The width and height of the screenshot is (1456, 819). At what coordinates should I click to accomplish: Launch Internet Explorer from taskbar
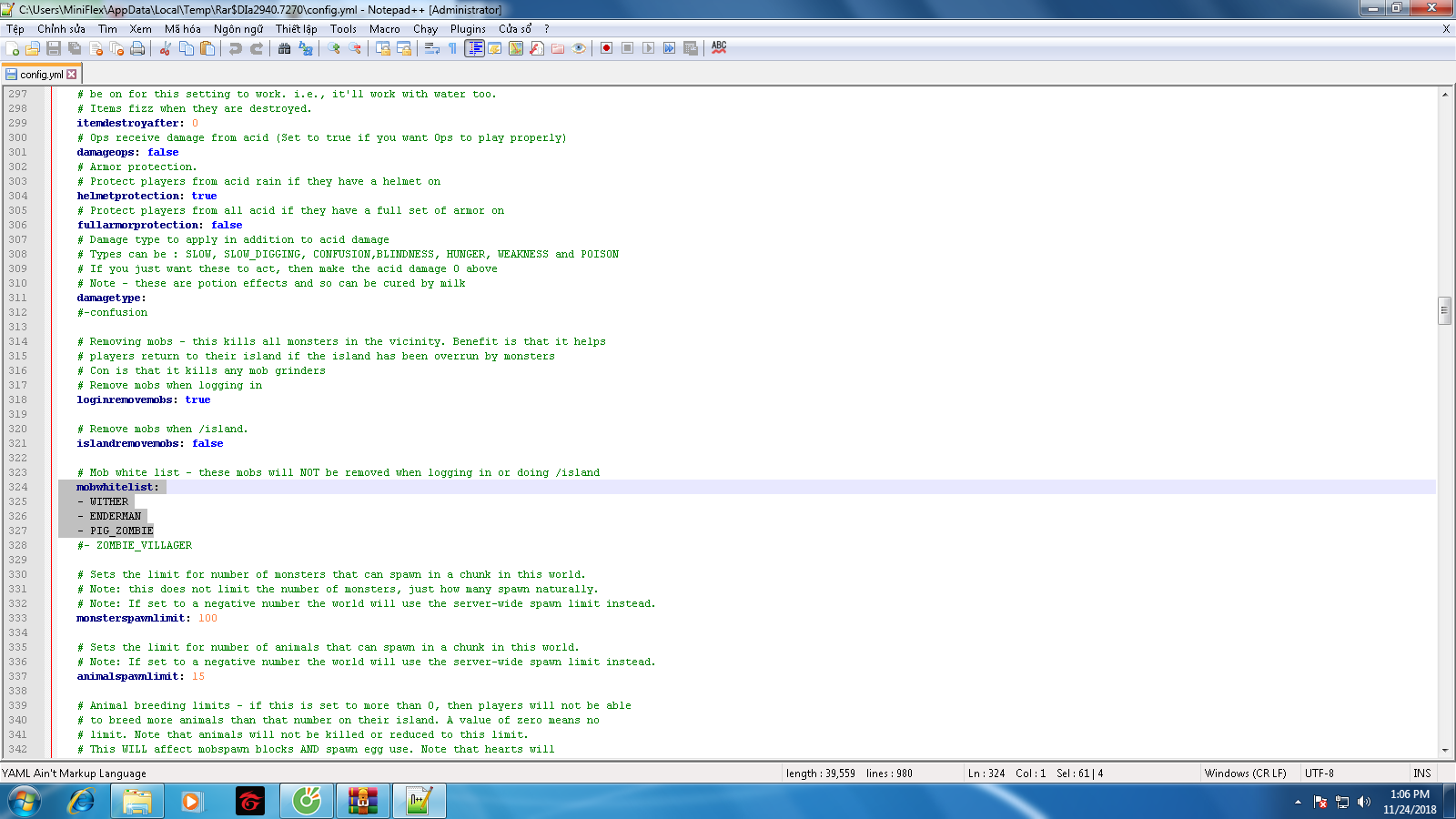tap(81, 802)
